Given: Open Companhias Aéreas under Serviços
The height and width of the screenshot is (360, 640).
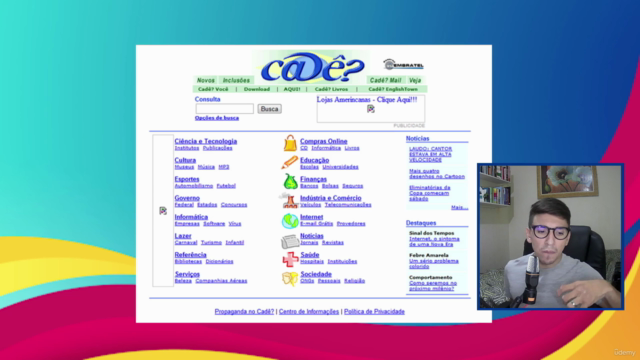Looking at the screenshot, I should click(x=221, y=281).
